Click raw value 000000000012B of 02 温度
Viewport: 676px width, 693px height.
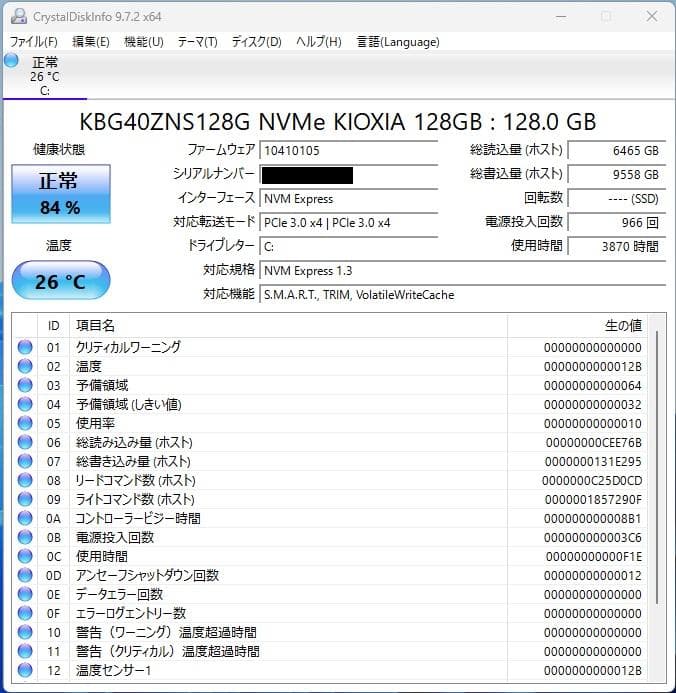click(592, 366)
